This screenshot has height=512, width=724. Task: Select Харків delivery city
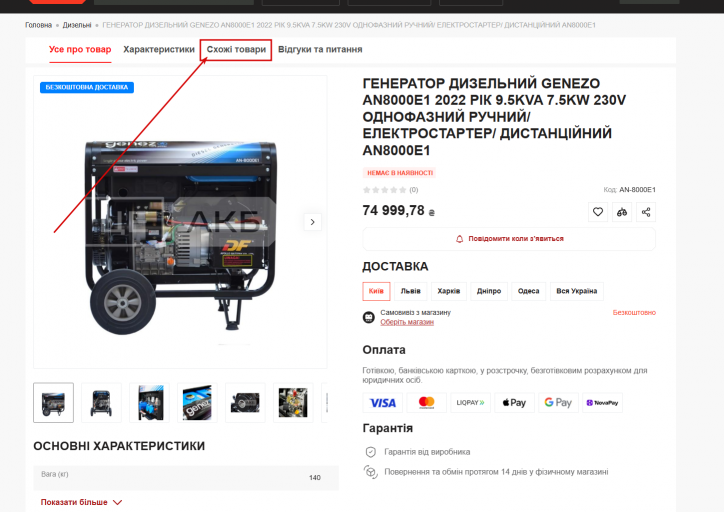click(x=449, y=291)
